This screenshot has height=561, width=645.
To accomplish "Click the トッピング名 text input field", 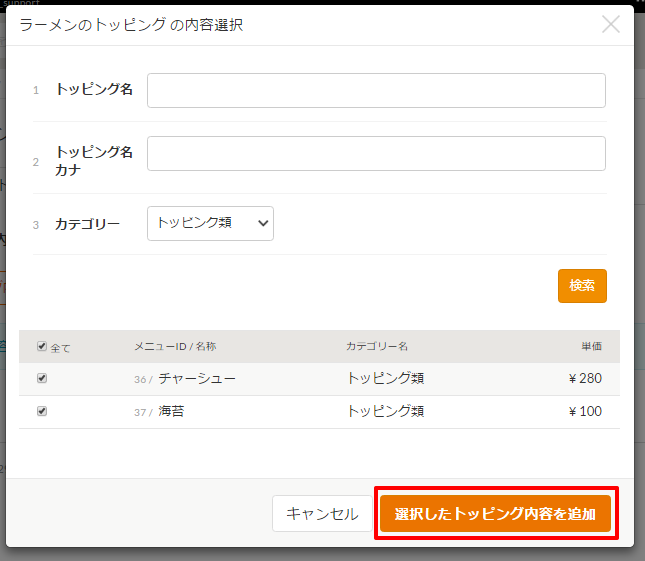I will coord(376,90).
